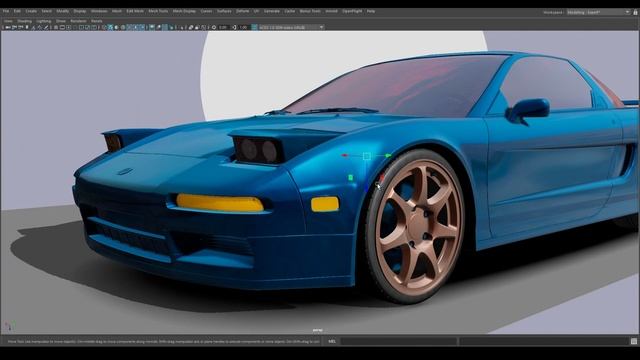Click the MEL command line input
The height and width of the screenshot is (360, 640).
point(399,341)
